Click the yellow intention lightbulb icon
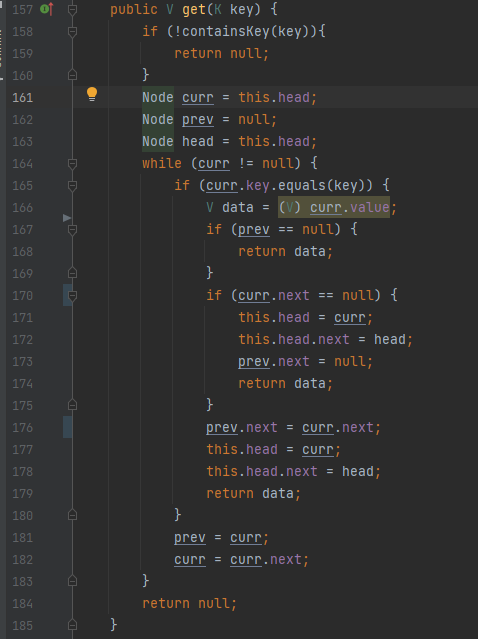 92,94
